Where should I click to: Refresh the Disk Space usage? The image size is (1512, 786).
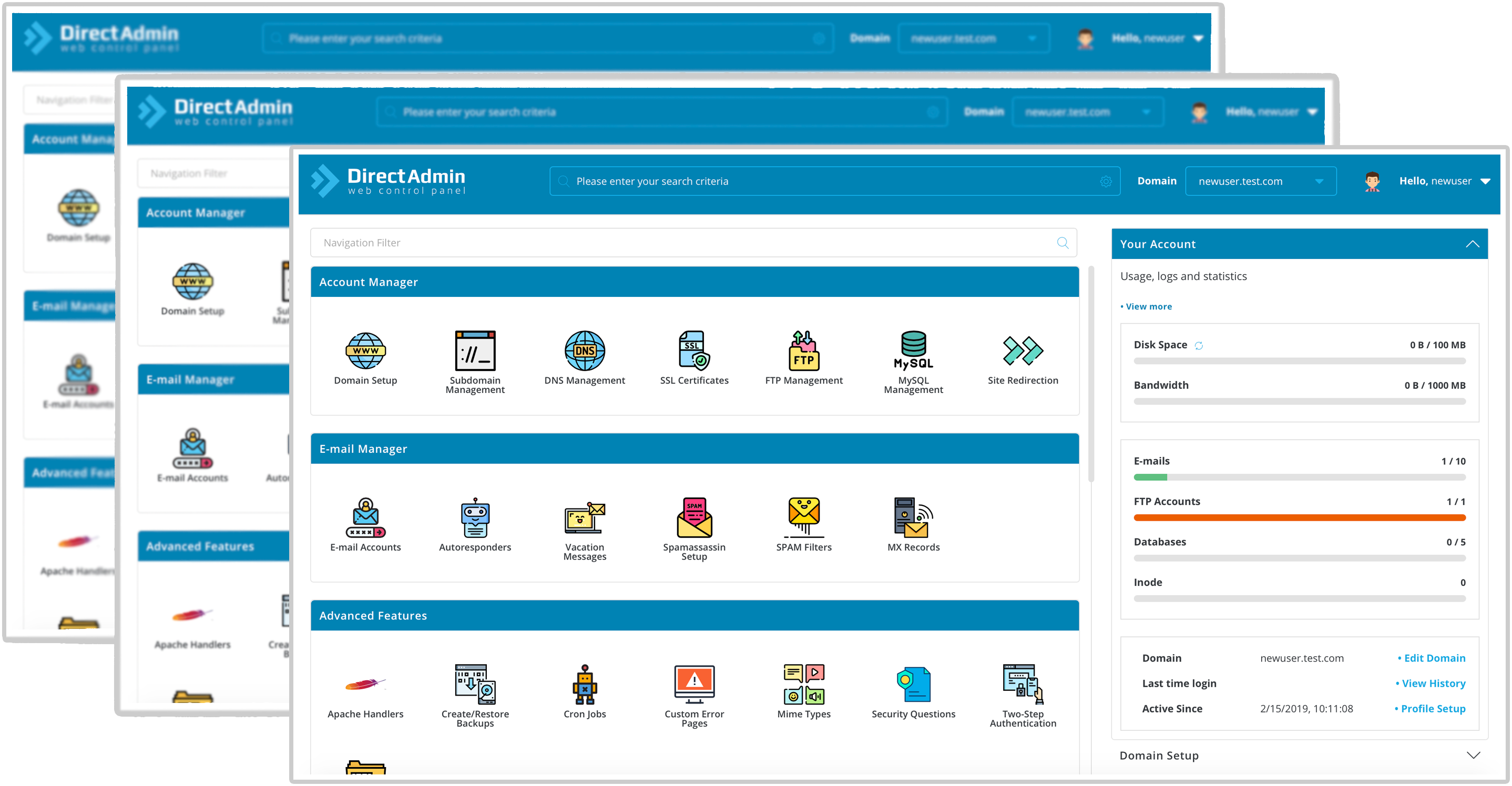(x=1199, y=346)
